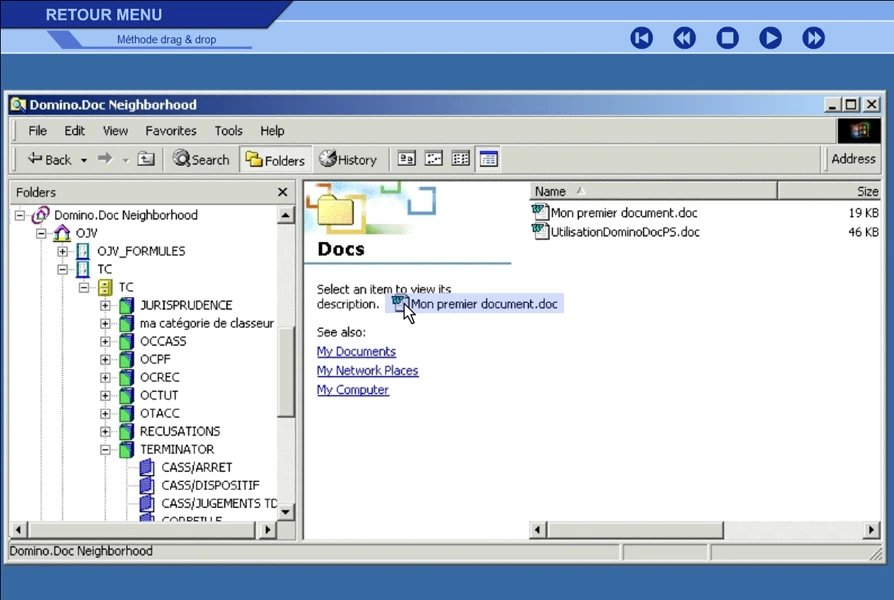894x600 pixels.
Task: Expand the JURISPRUDENCE binder node
Action: 105,306
